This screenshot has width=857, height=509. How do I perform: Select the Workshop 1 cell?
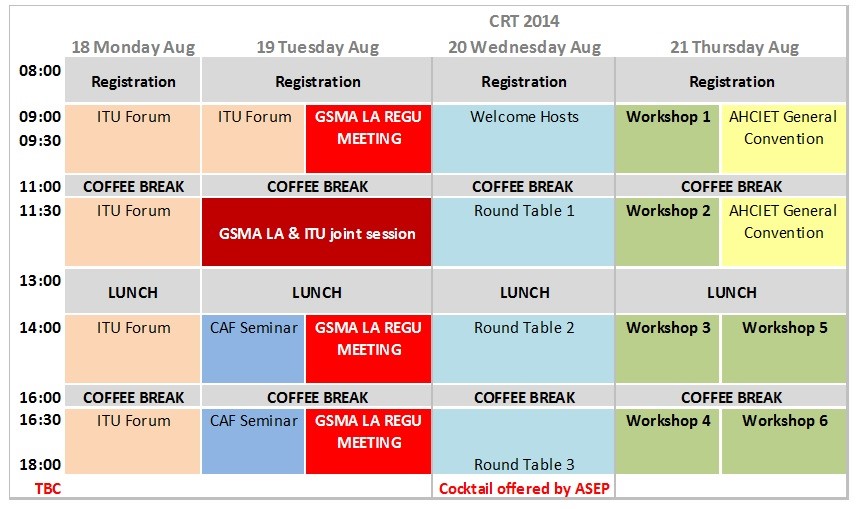click(x=668, y=117)
